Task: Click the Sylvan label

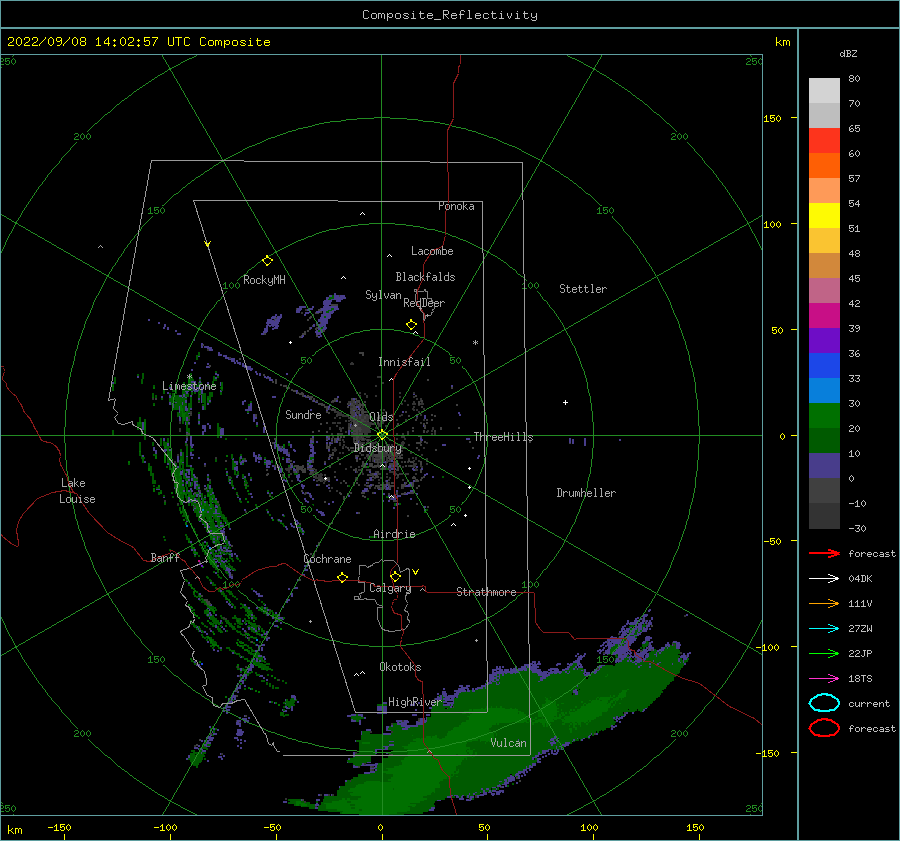Action: (x=383, y=295)
